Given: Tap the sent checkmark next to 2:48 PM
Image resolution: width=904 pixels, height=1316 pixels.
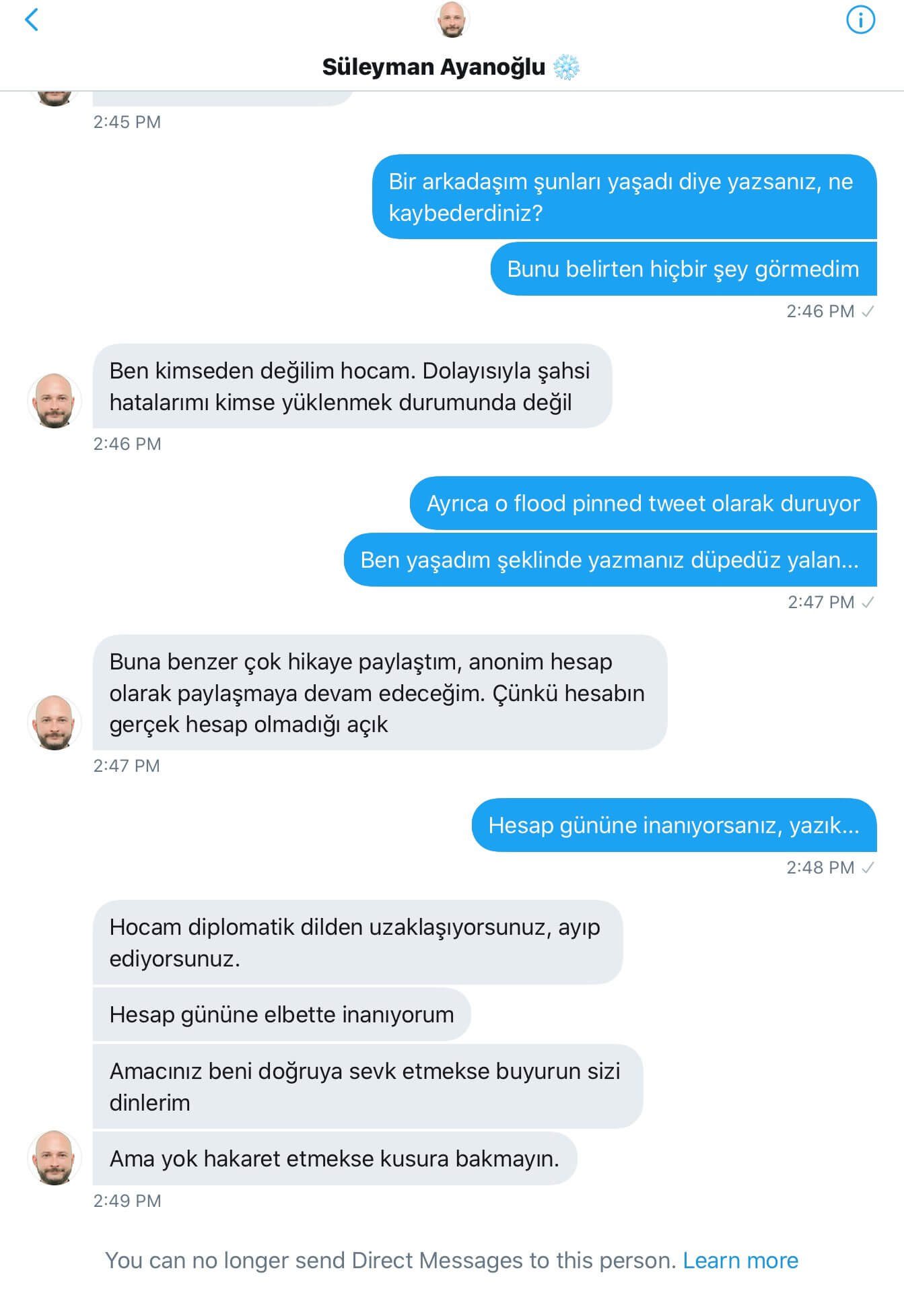Looking at the screenshot, I should tap(868, 867).
